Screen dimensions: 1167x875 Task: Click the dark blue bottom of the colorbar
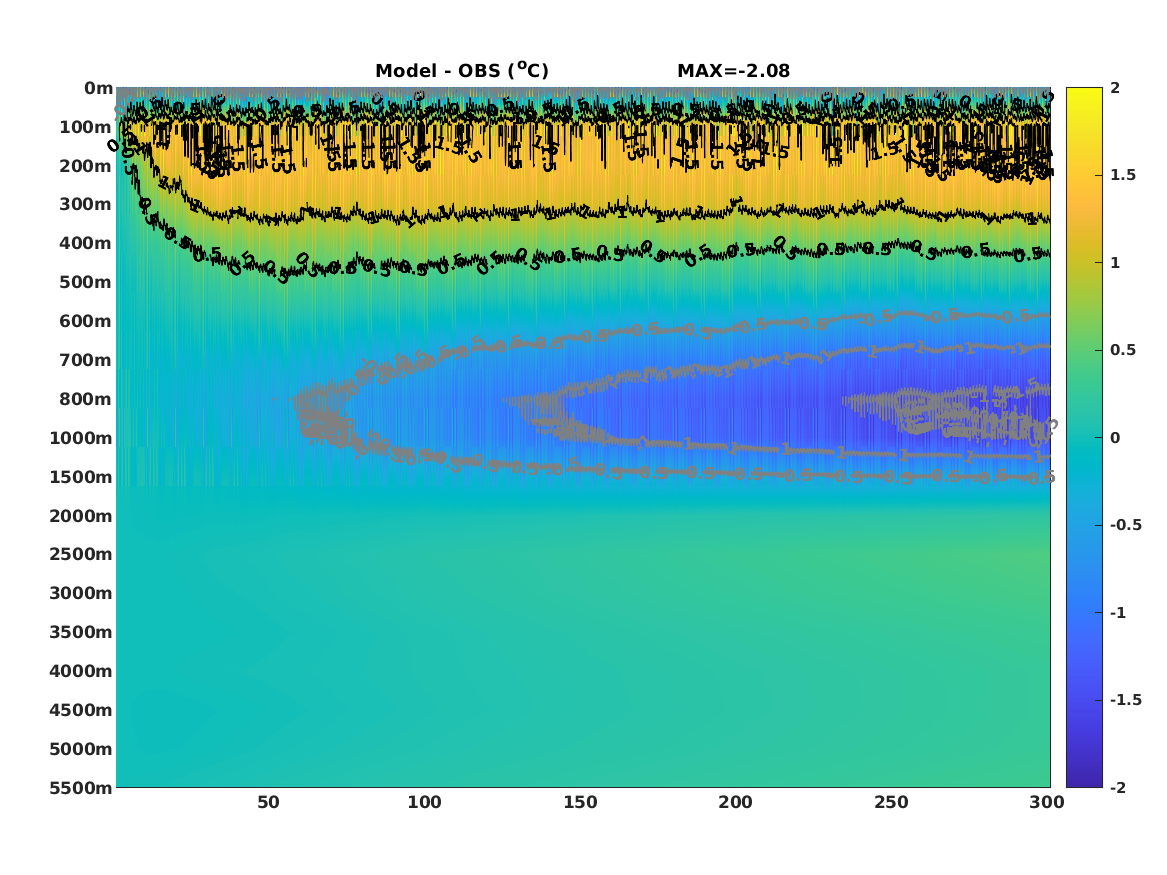click(1084, 781)
